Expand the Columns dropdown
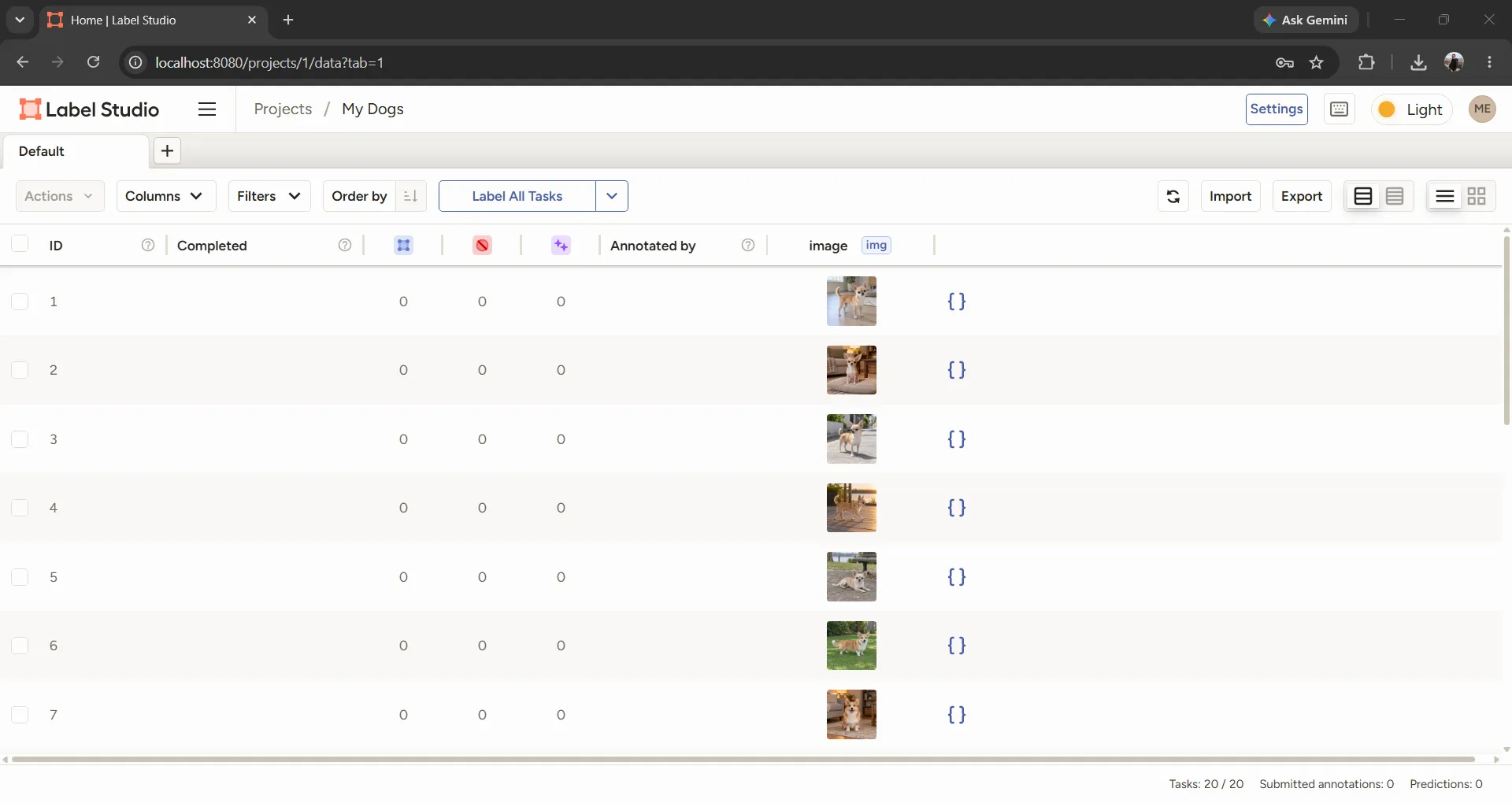 [x=166, y=196]
